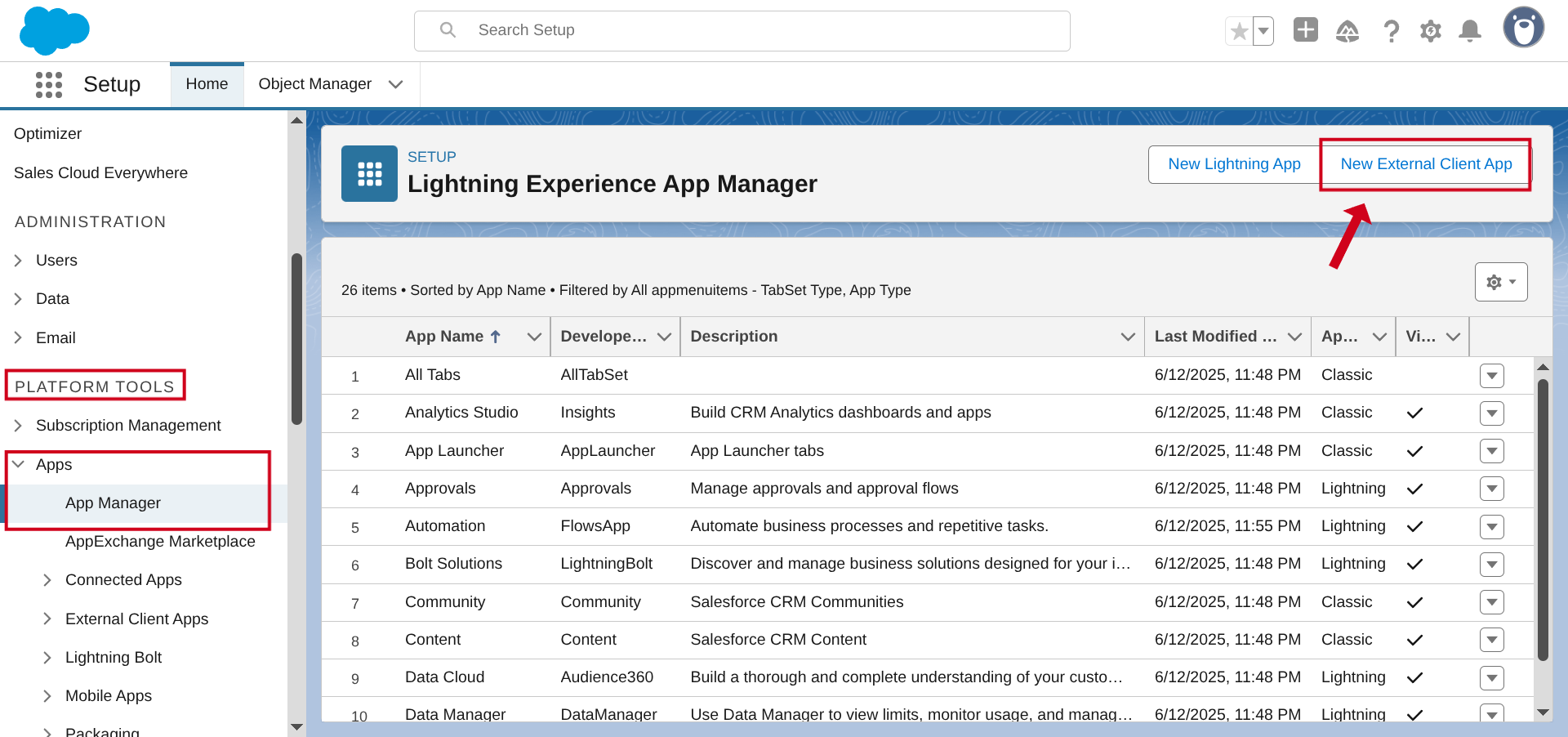The width and height of the screenshot is (1568, 737).
Task: Open Visible column menu chevron
Action: click(x=1454, y=337)
